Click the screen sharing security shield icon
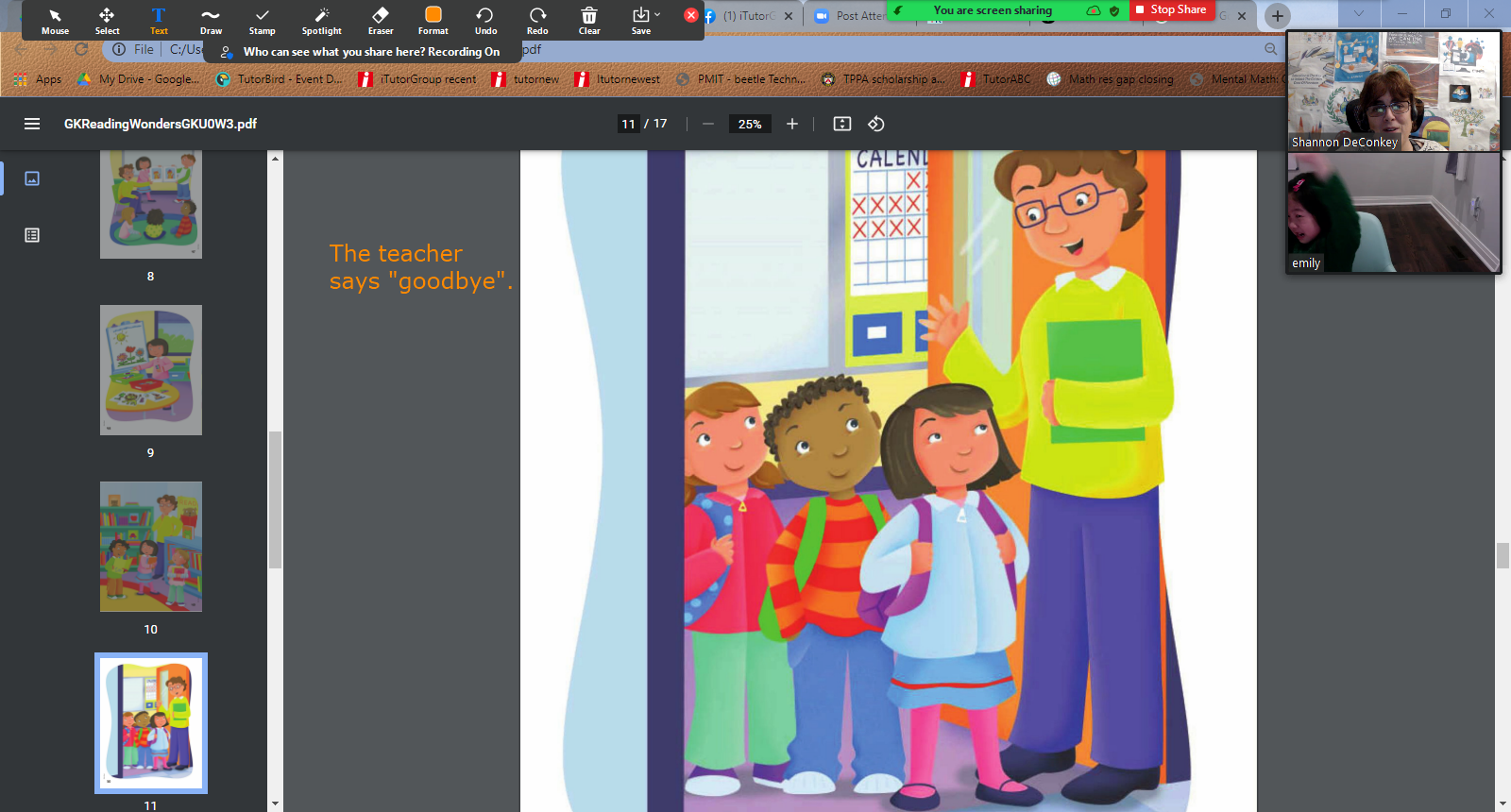This screenshot has width=1511, height=812. 1114,10
